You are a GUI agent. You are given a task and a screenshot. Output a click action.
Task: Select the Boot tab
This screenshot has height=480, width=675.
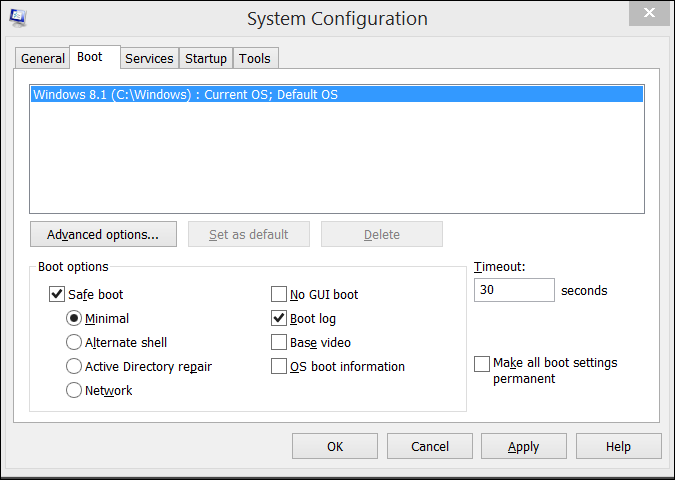coord(94,57)
